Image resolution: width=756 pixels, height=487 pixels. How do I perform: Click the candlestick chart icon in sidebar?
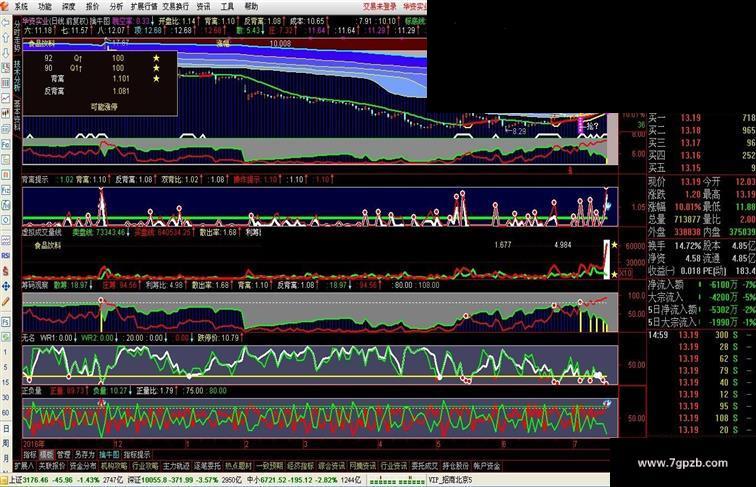click(5, 114)
